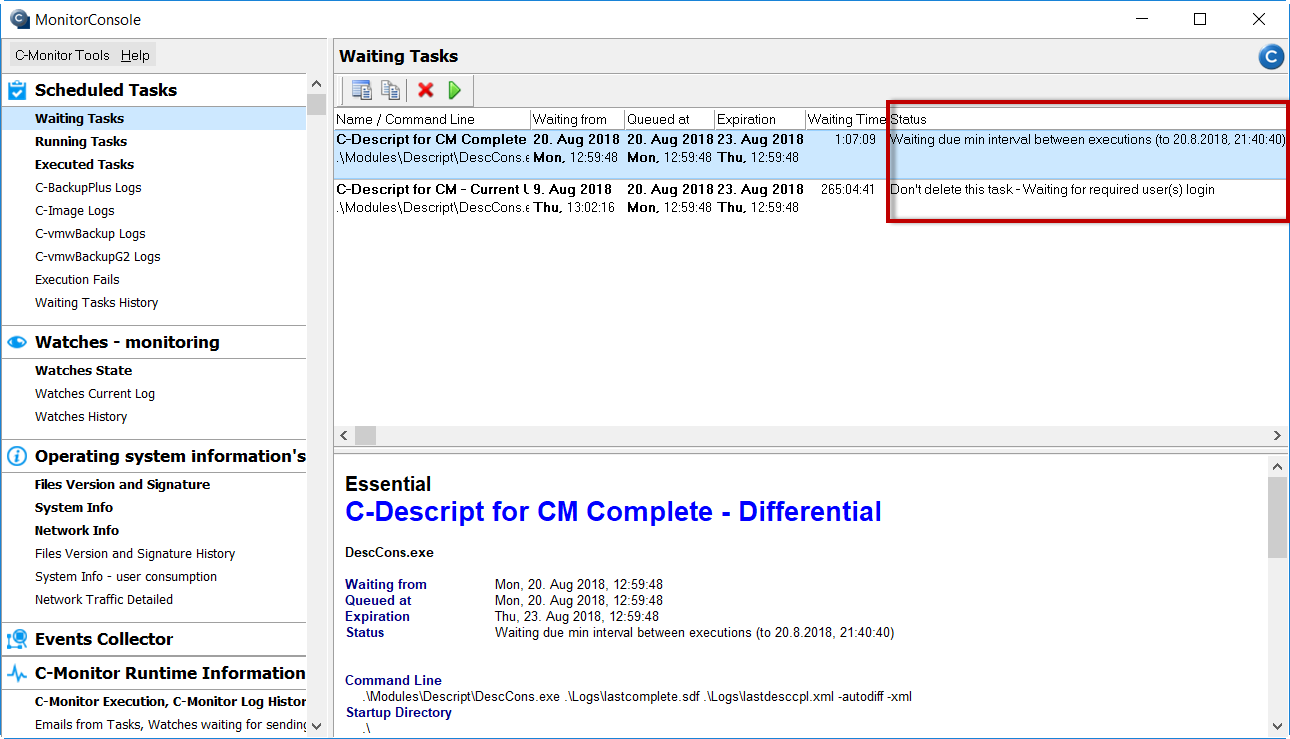Image resolution: width=1290 pixels, height=739 pixels.
Task: Open C-BackupPlus Logs
Action: tap(88, 188)
